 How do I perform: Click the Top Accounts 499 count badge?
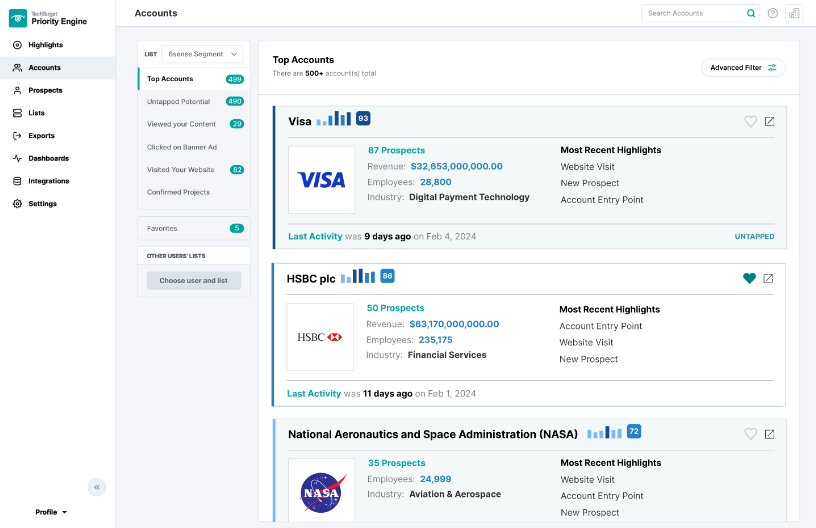235,79
